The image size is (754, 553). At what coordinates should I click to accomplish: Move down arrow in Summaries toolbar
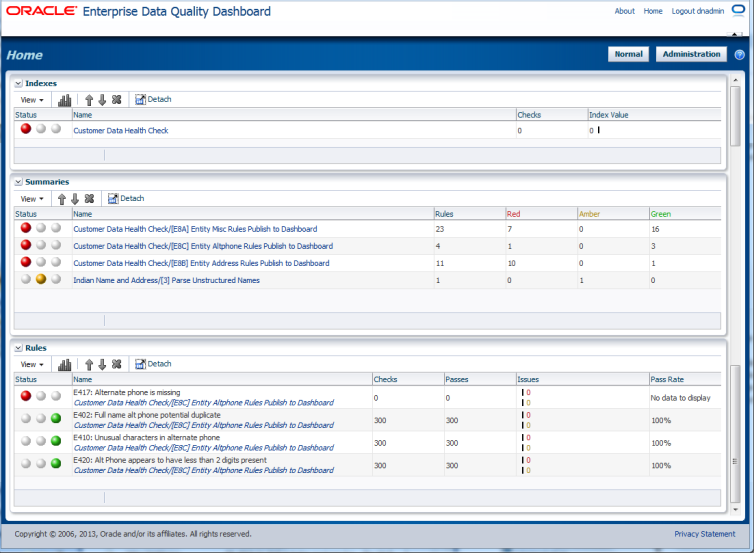75,199
